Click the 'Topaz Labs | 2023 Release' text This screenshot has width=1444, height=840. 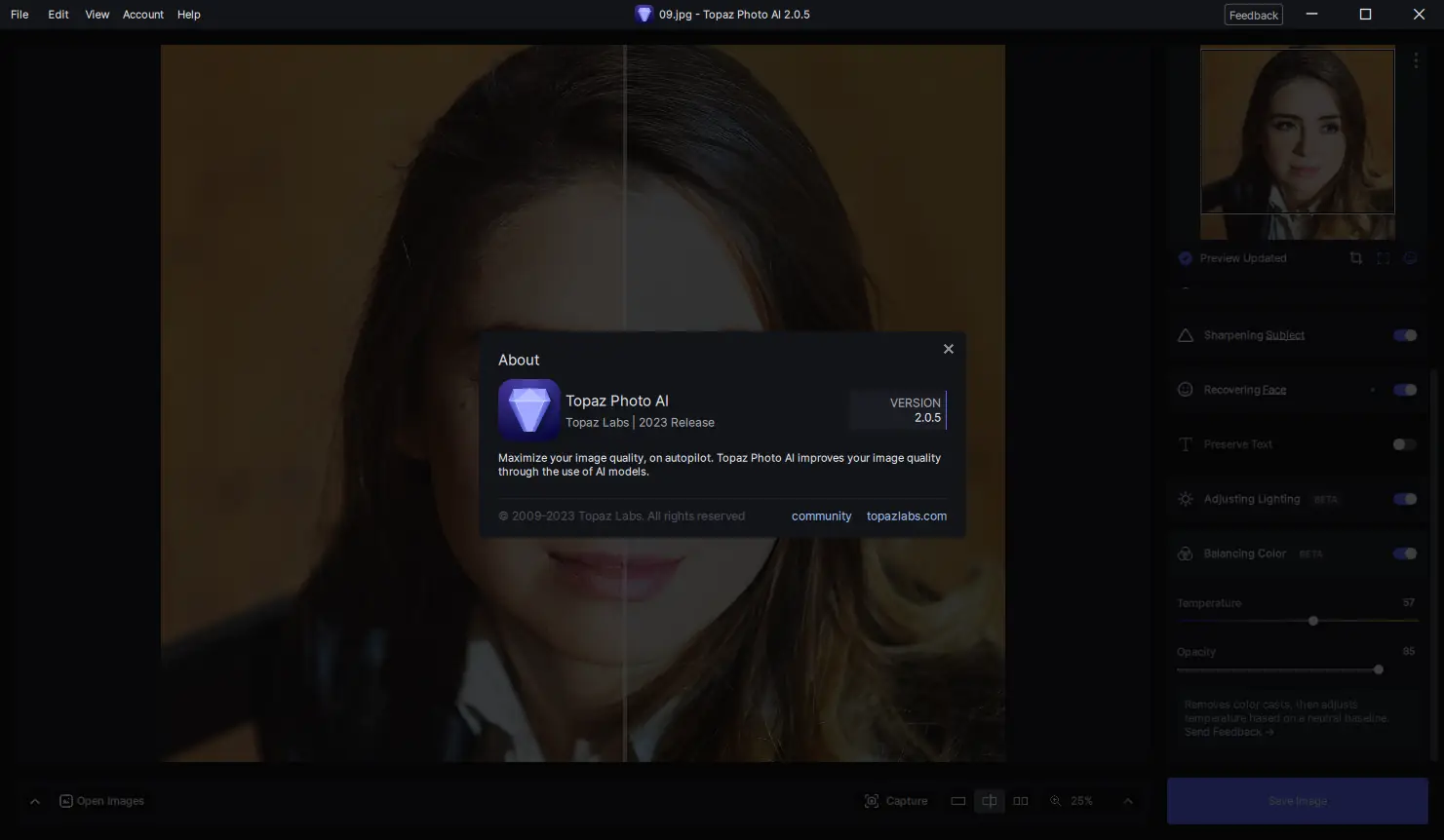point(640,423)
